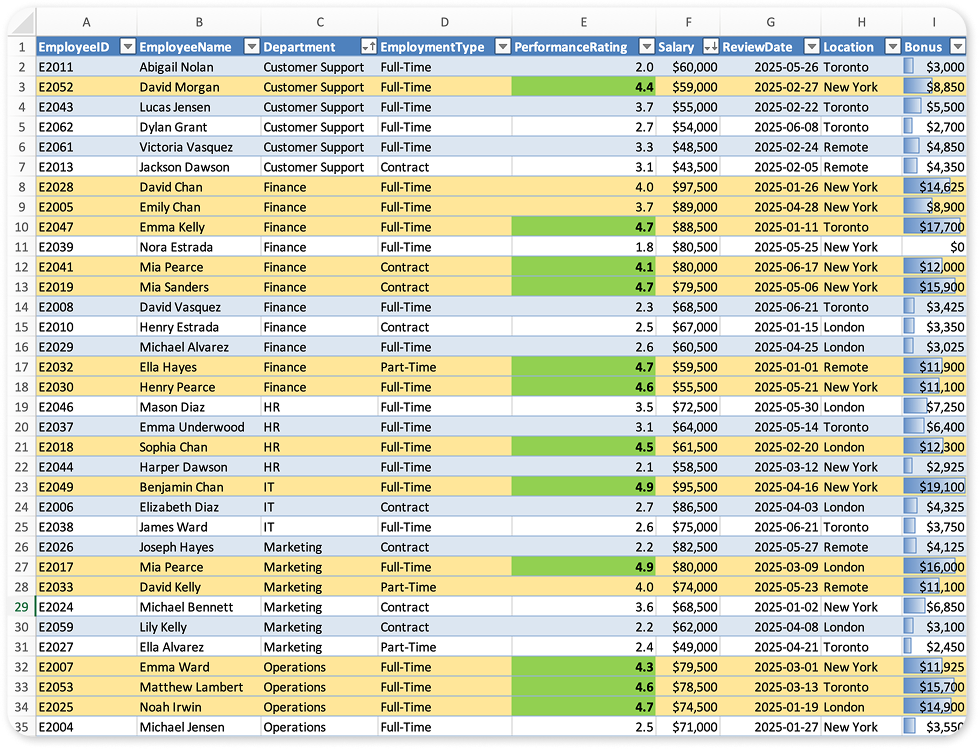Select column D header

445,22
